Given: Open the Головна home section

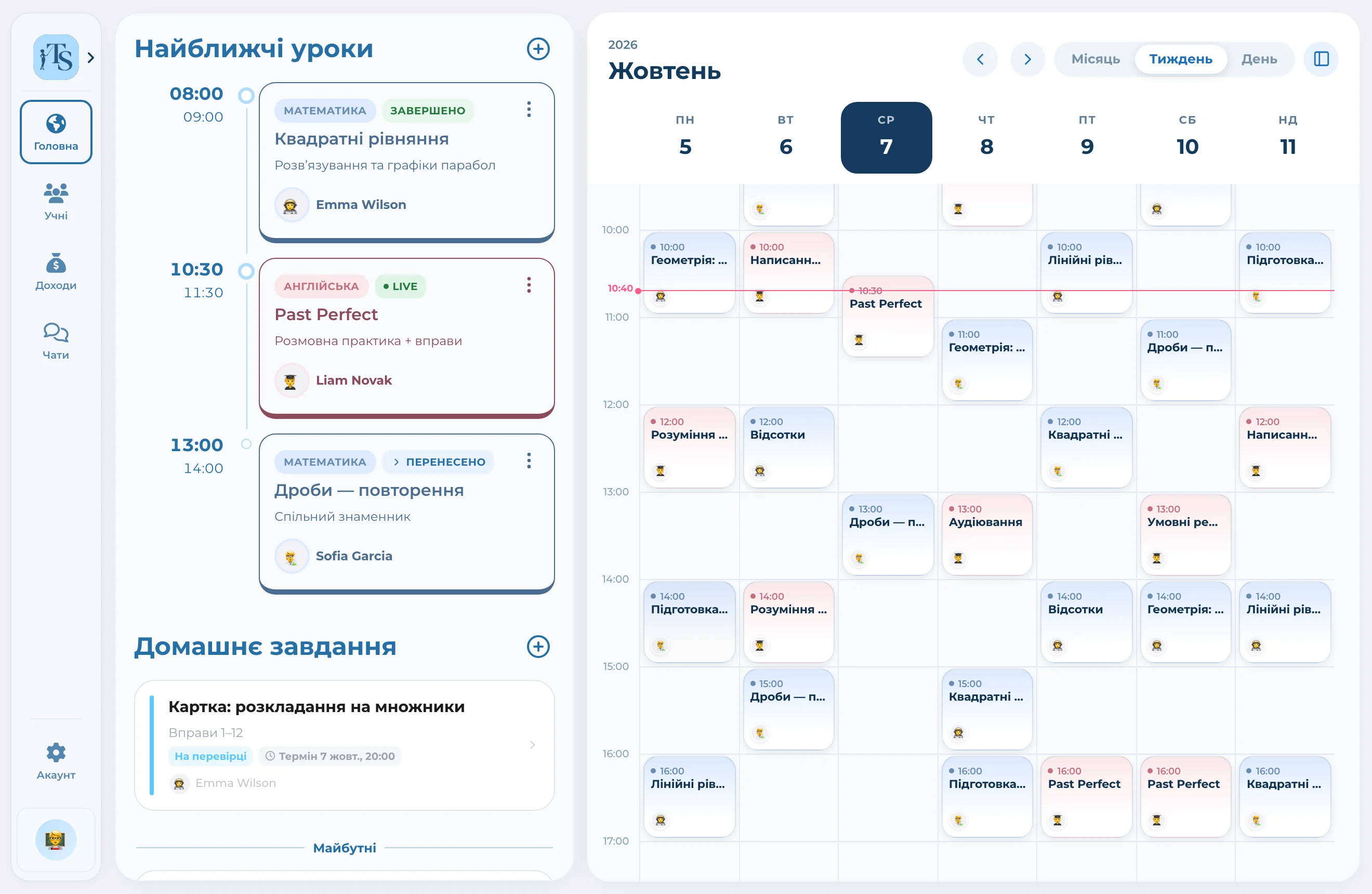Looking at the screenshot, I should pos(56,132).
